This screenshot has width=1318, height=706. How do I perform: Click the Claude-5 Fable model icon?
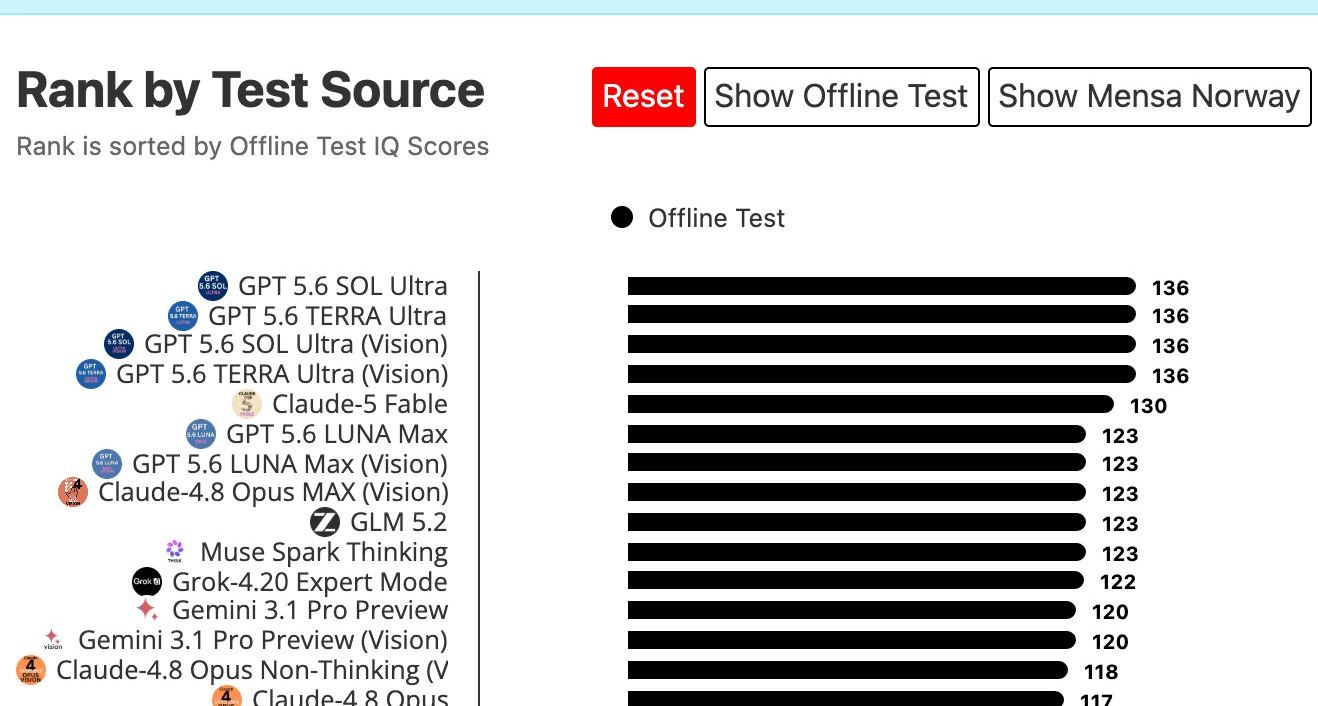point(247,404)
